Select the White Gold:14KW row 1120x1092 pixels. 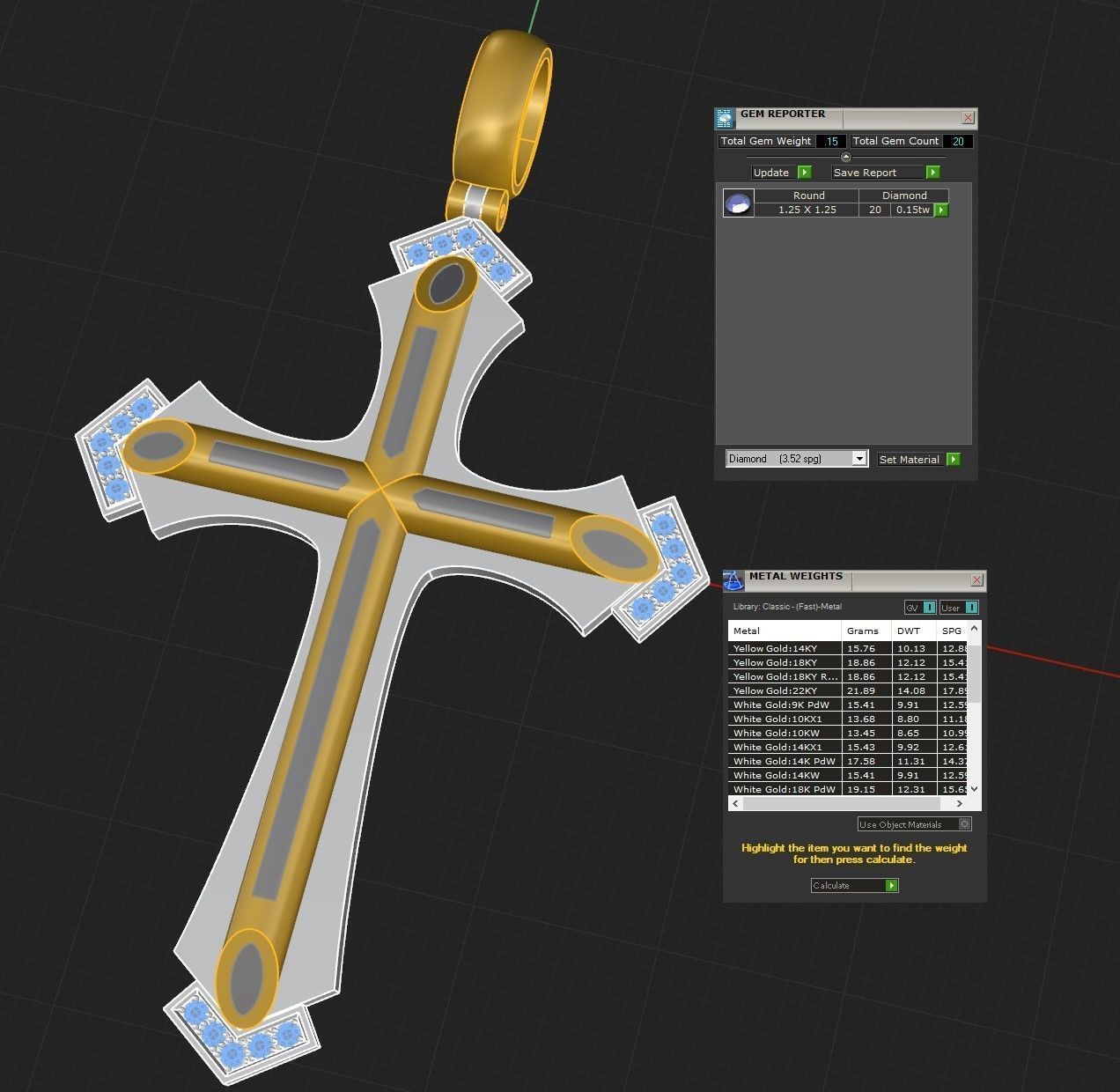847,775
